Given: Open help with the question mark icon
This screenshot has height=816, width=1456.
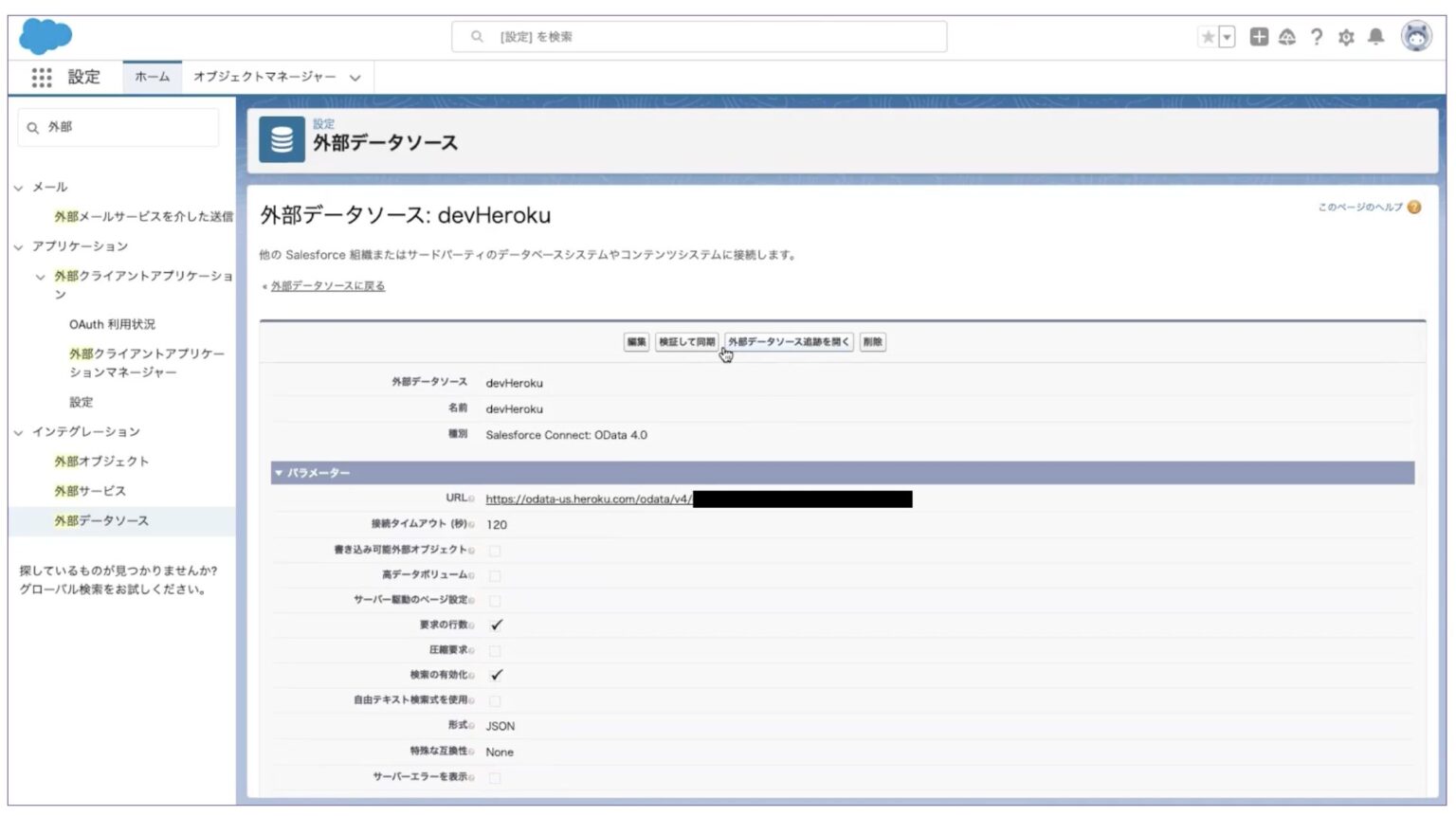Looking at the screenshot, I should pos(1316,37).
